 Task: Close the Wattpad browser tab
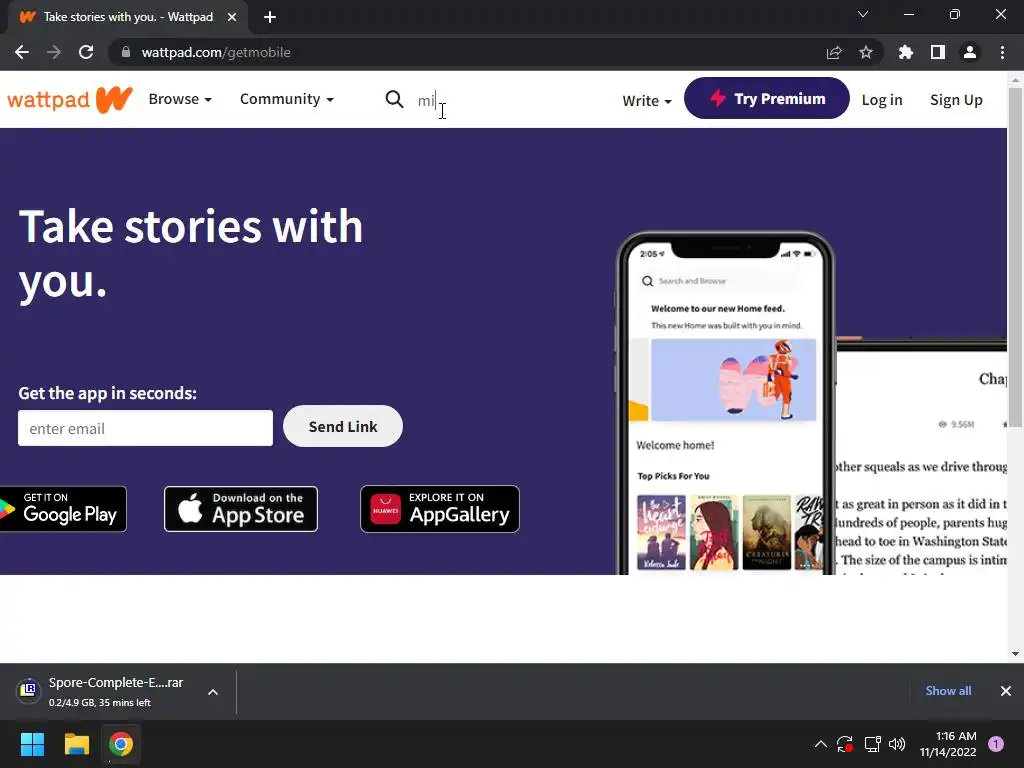click(232, 17)
